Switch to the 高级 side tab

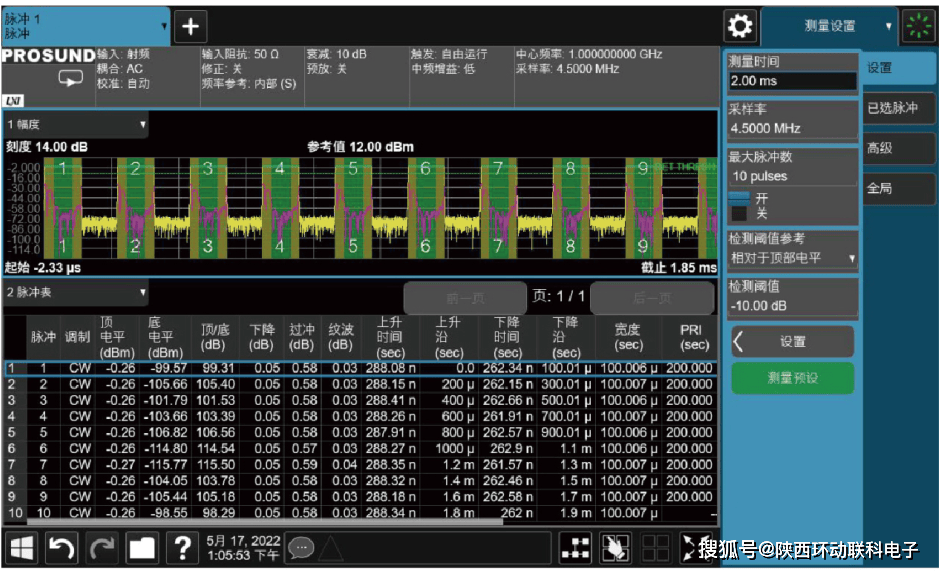(x=898, y=148)
